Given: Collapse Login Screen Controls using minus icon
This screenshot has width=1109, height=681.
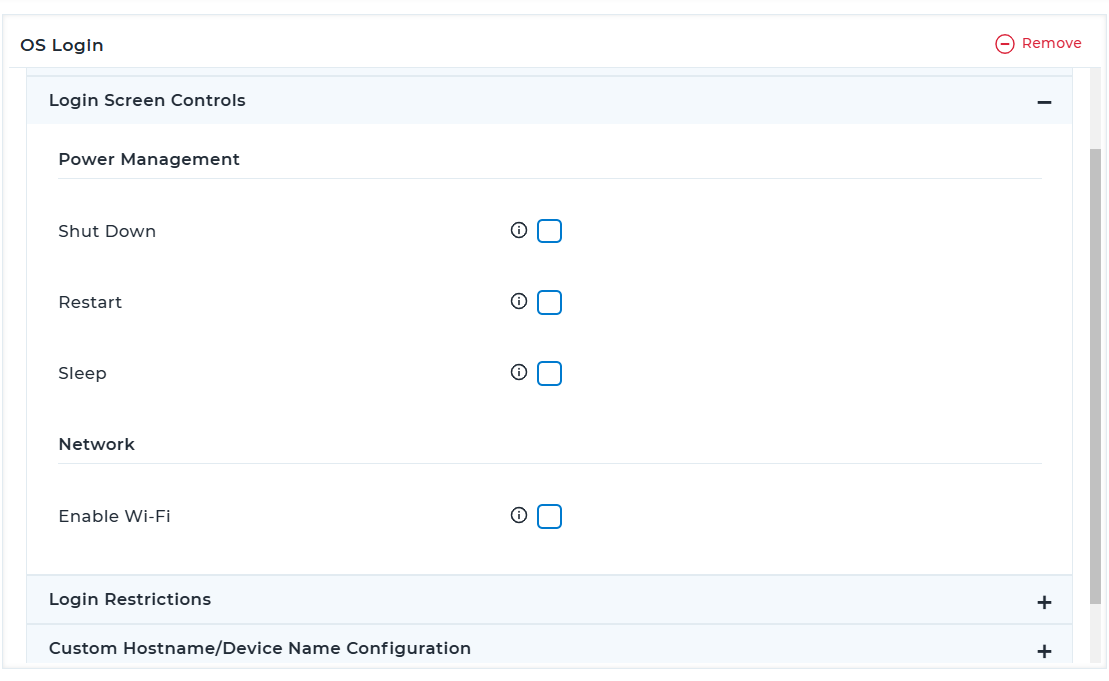Looking at the screenshot, I should (x=1044, y=102).
